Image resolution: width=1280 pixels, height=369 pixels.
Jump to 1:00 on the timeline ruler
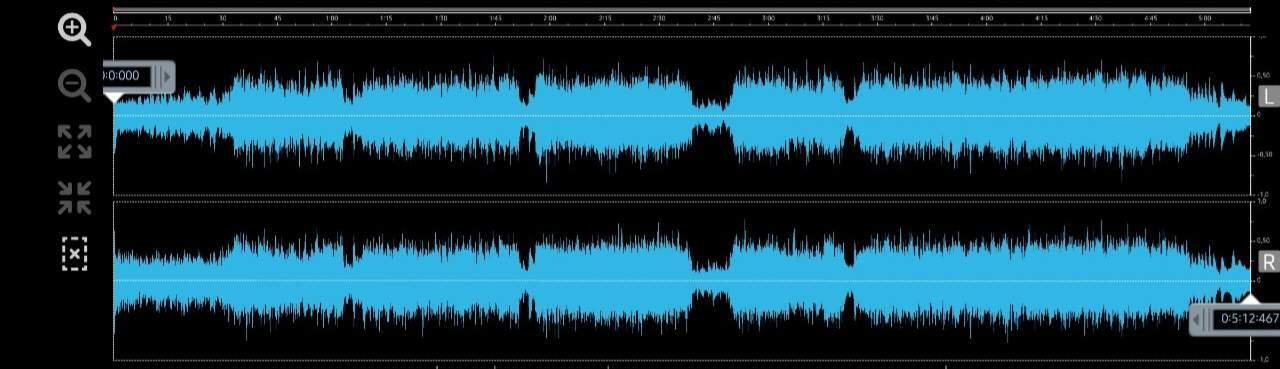[332, 18]
